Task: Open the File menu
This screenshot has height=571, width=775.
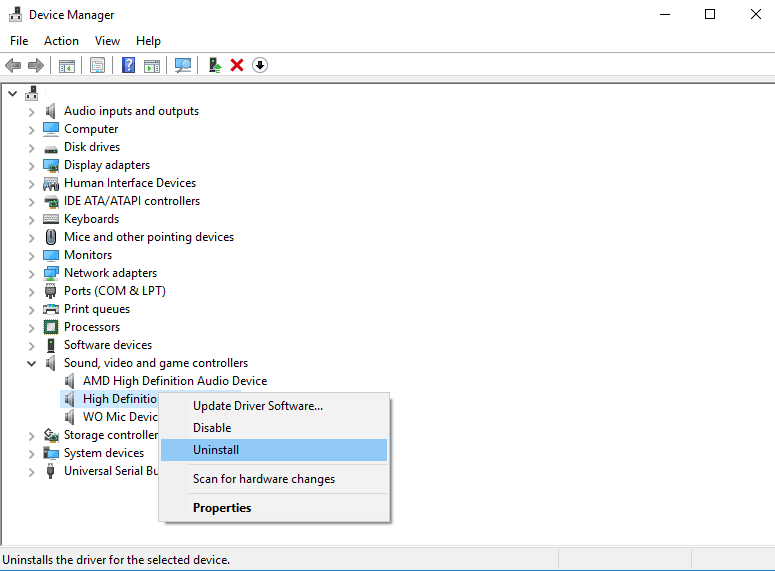Action: (x=19, y=41)
